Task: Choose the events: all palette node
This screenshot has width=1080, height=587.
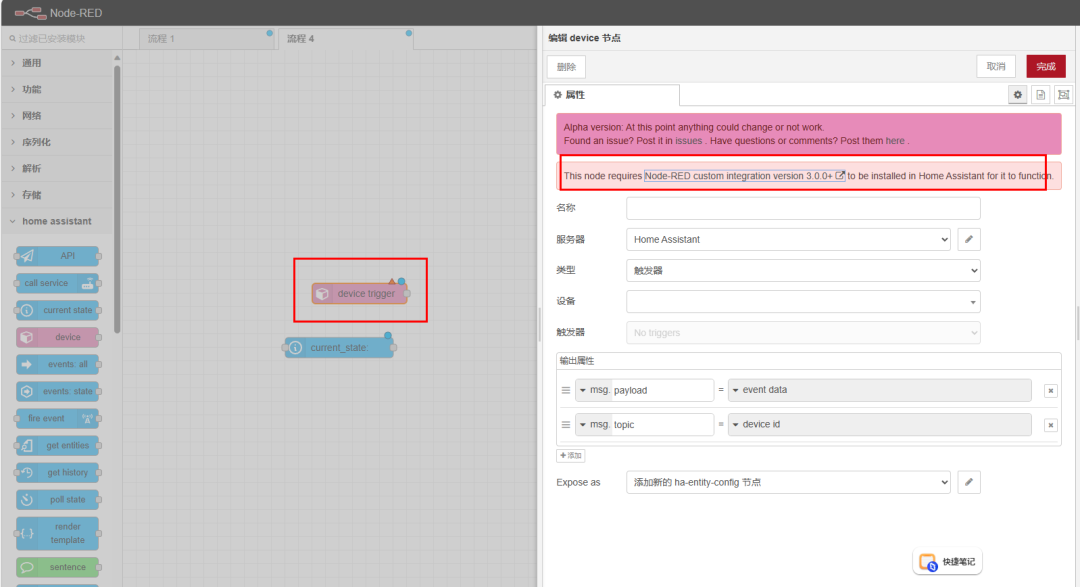Action: tap(57, 364)
